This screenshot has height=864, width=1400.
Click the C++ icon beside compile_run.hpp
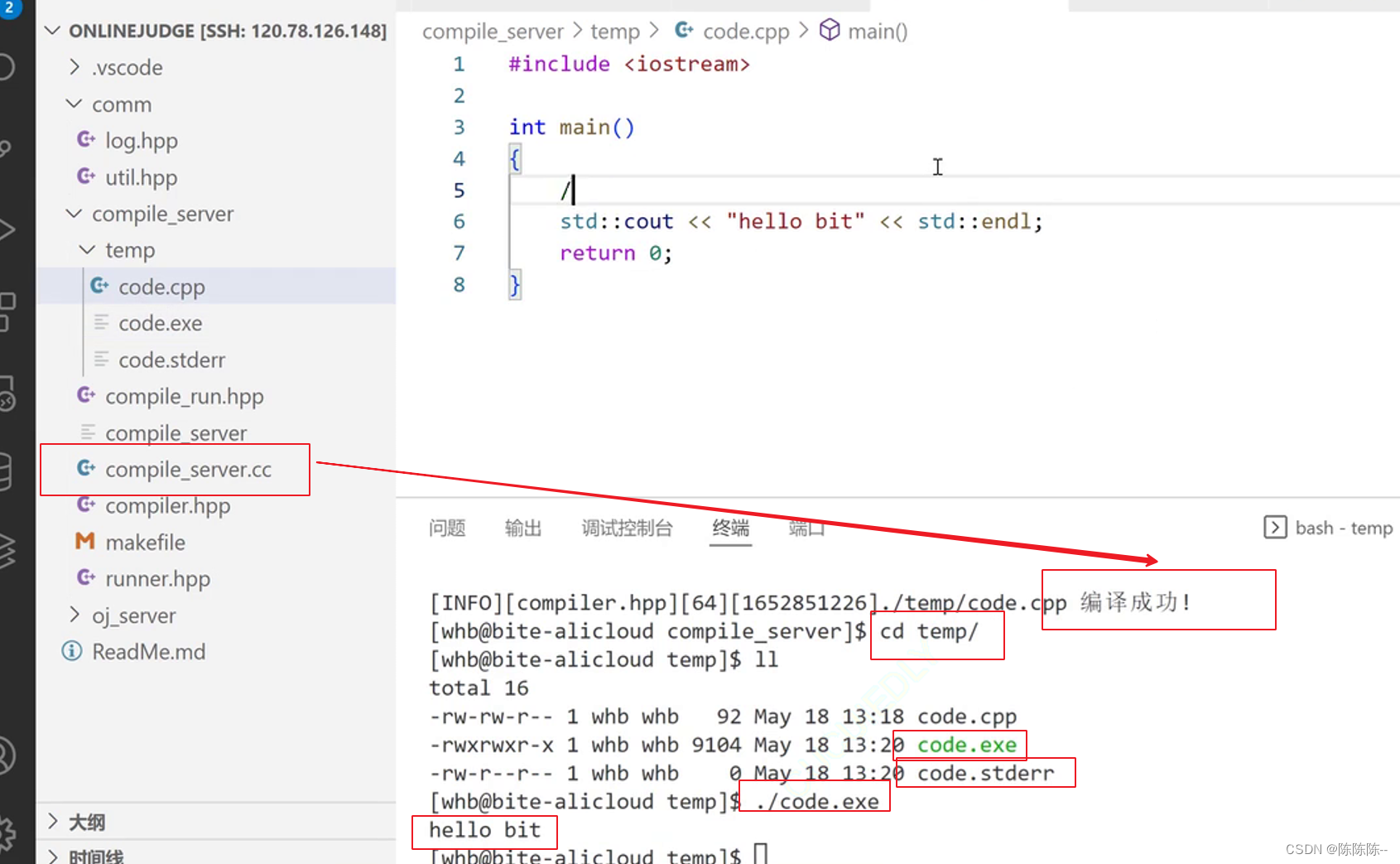pos(86,395)
